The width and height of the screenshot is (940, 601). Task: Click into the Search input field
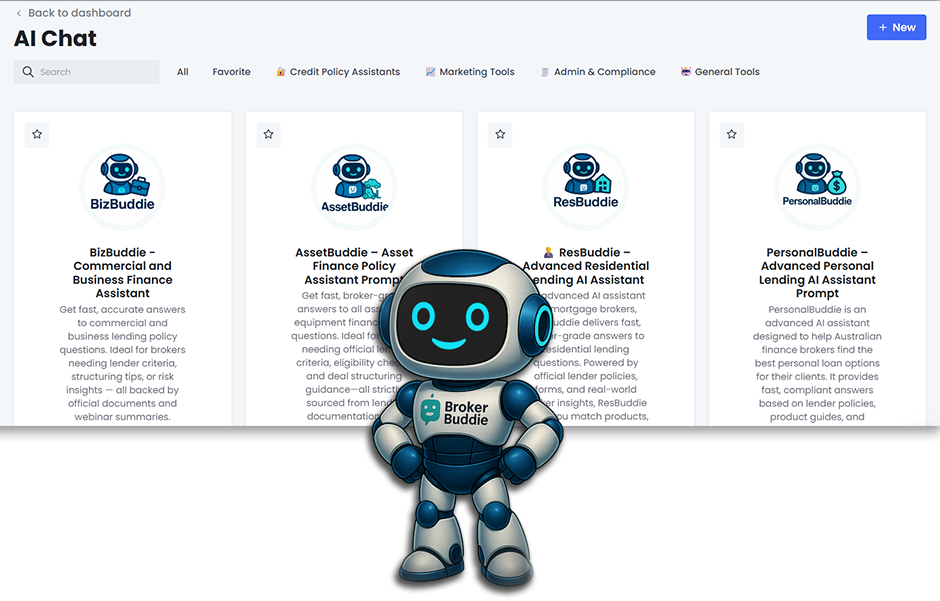pos(95,72)
